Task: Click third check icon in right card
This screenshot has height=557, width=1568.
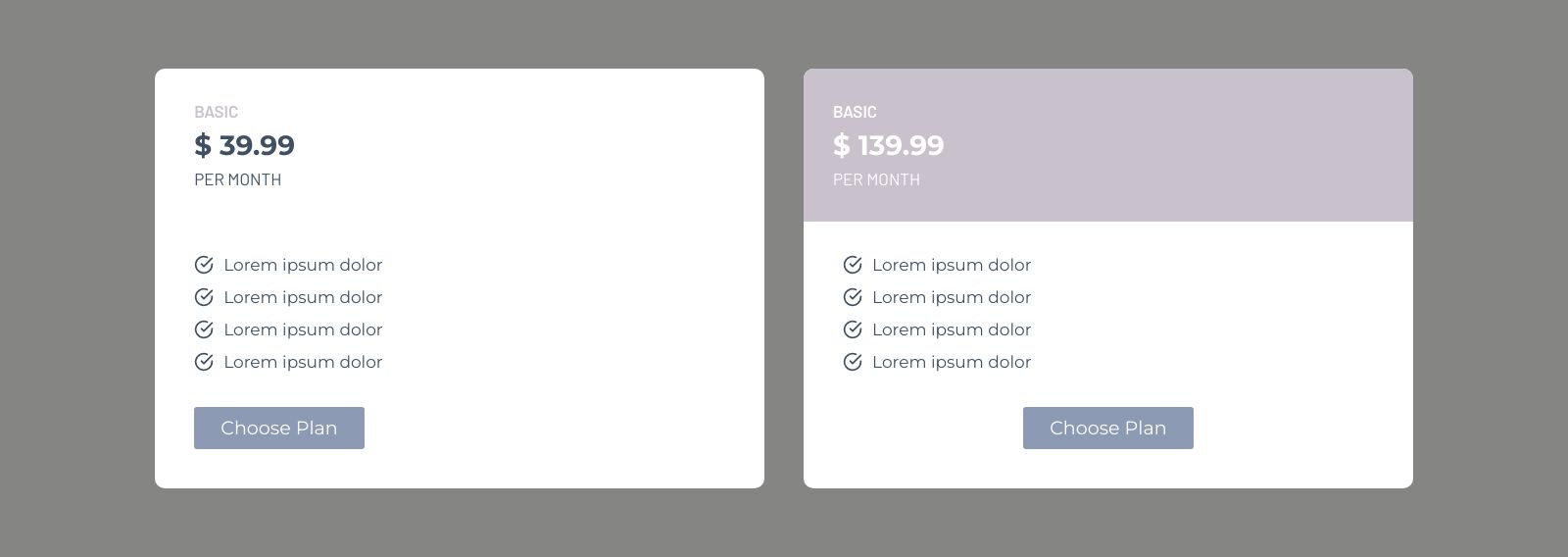Action: click(x=853, y=329)
